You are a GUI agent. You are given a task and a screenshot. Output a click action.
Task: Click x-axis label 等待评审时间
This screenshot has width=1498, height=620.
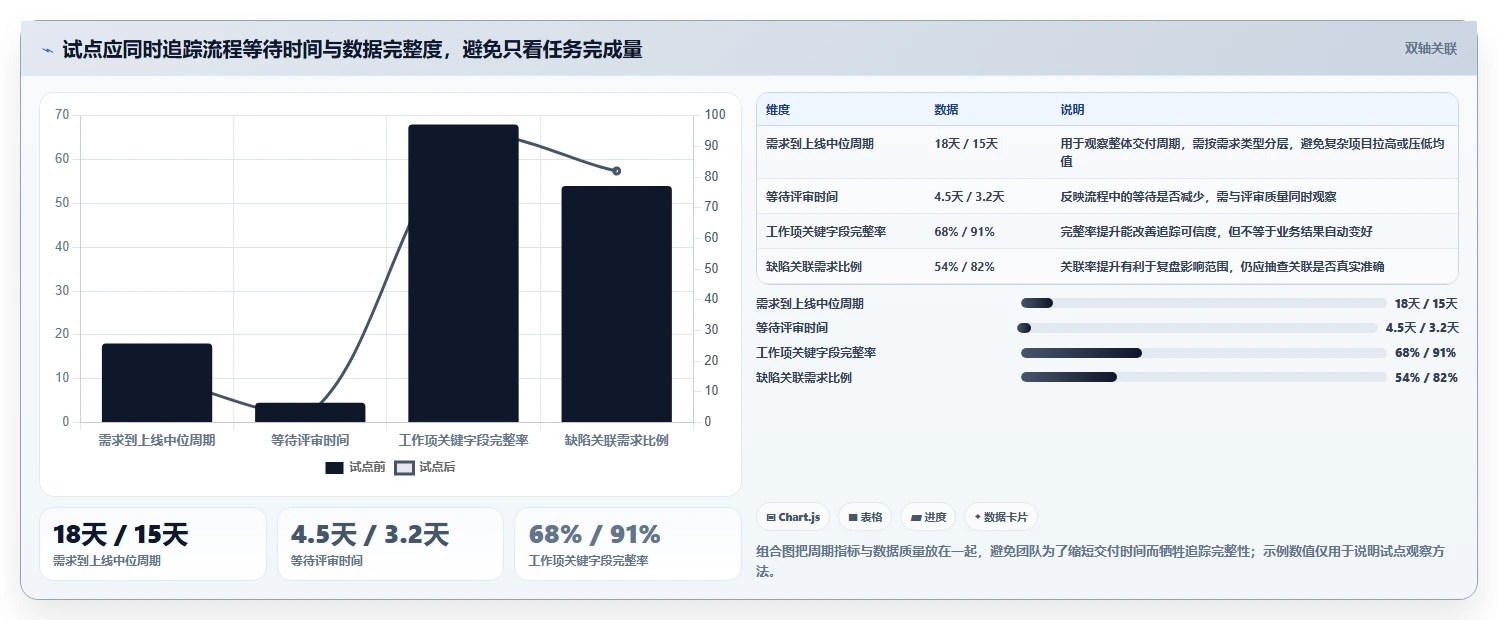click(310, 440)
